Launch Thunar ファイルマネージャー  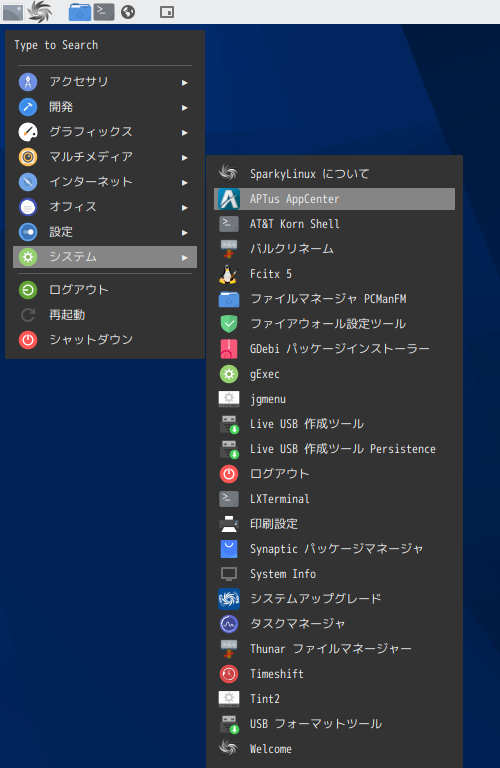click(x=334, y=648)
